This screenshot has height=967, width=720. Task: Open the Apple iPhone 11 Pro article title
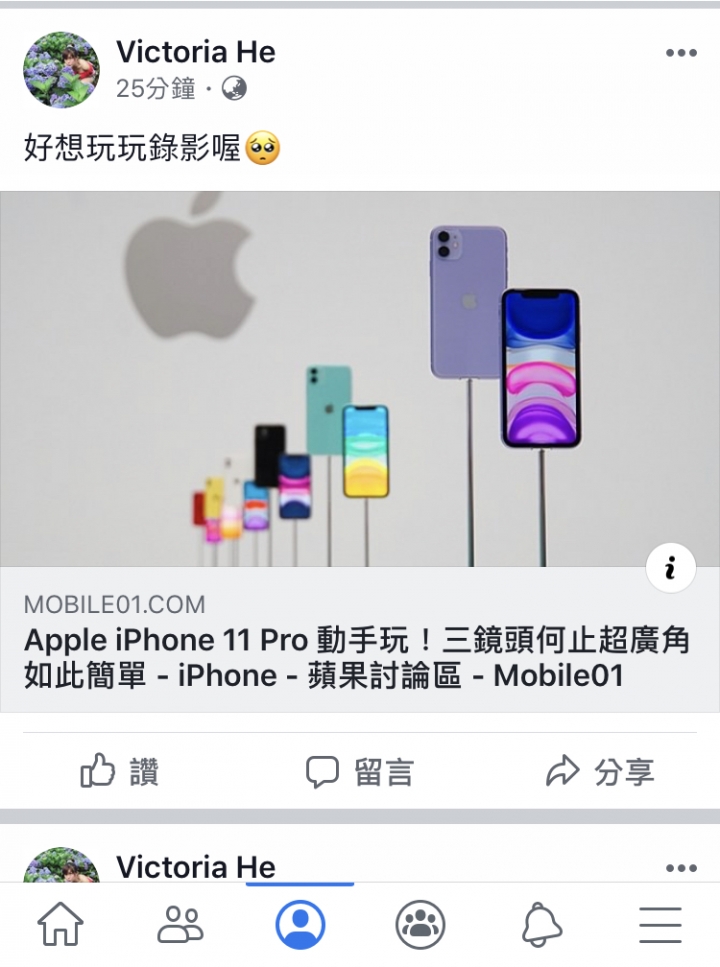[356, 657]
